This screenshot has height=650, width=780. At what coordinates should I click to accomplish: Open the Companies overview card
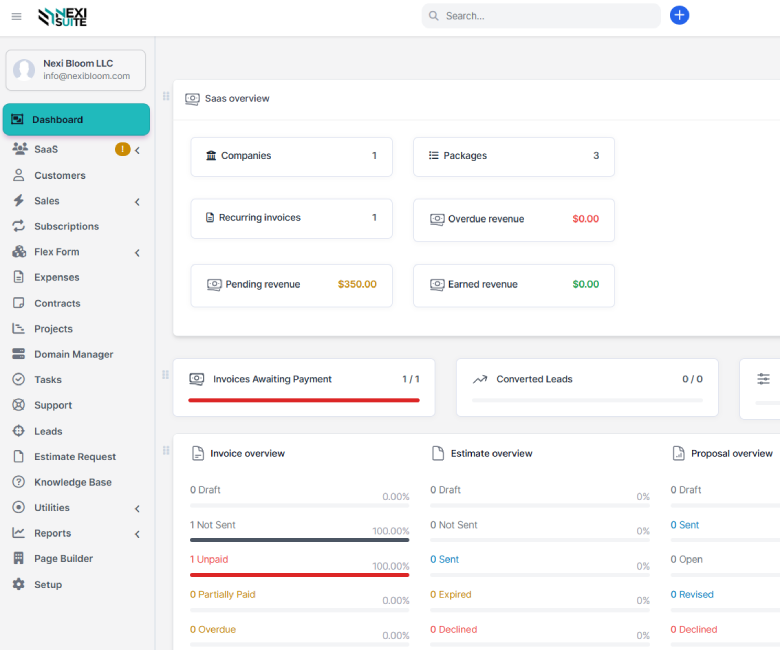(292, 157)
